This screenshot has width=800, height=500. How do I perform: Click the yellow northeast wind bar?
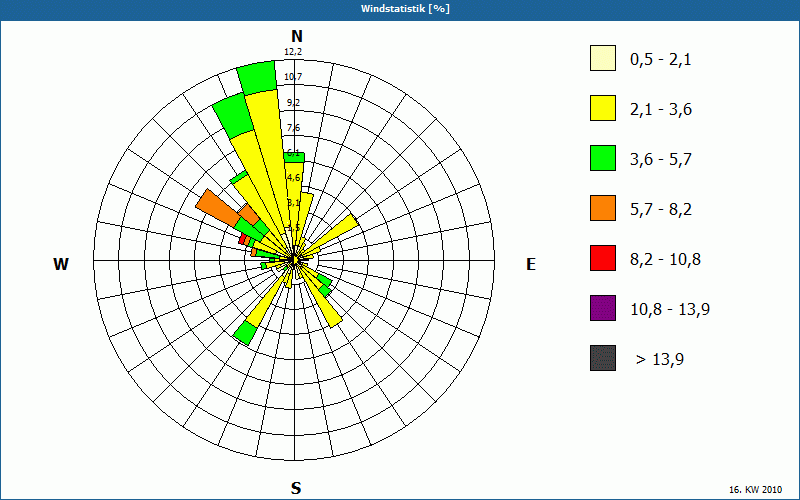click(x=333, y=234)
